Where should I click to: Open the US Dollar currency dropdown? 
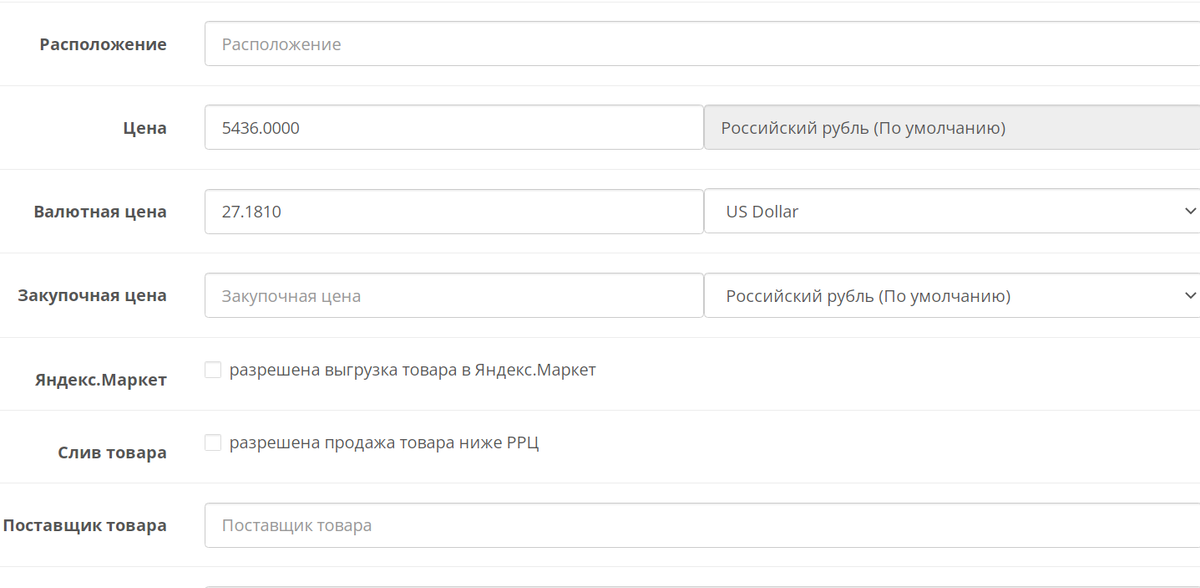point(952,212)
